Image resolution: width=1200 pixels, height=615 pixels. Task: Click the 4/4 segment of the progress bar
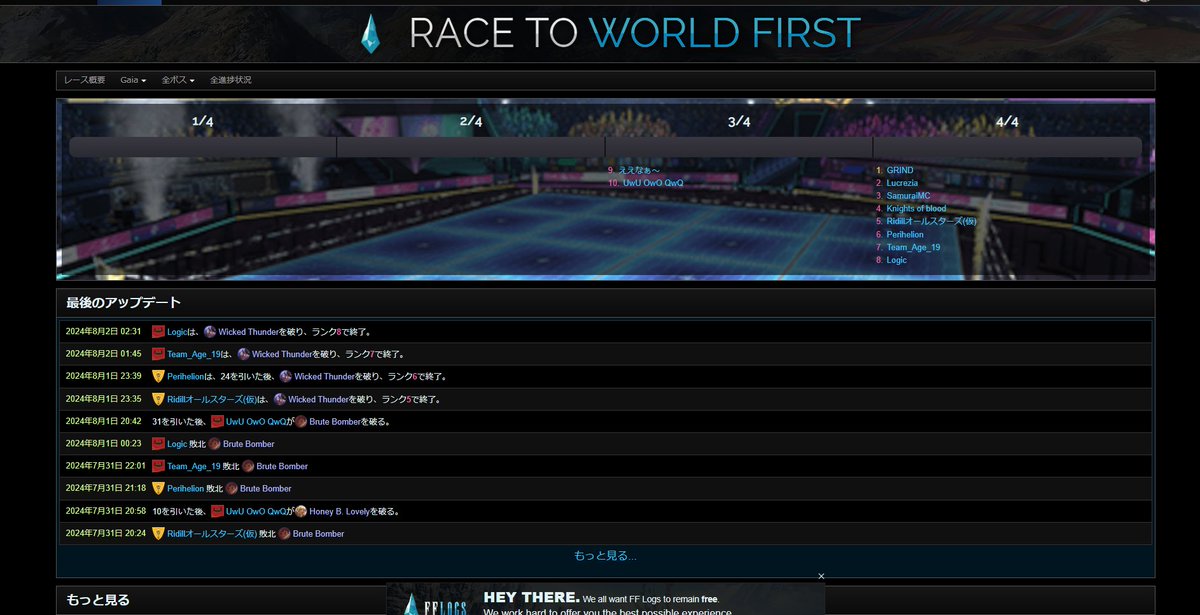tap(1007, 147)
